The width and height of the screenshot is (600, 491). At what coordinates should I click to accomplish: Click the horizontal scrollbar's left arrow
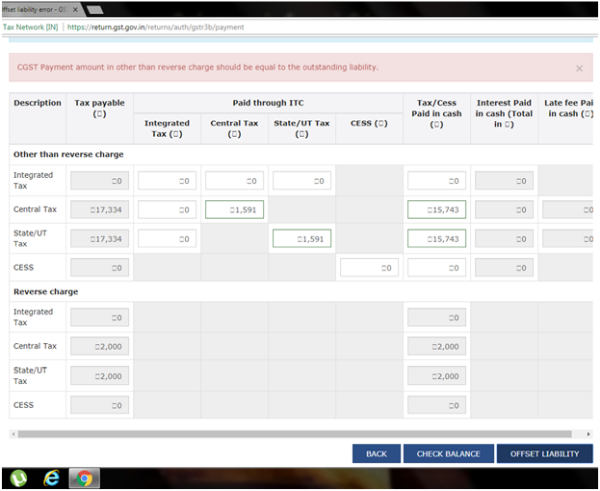[13, 434]
